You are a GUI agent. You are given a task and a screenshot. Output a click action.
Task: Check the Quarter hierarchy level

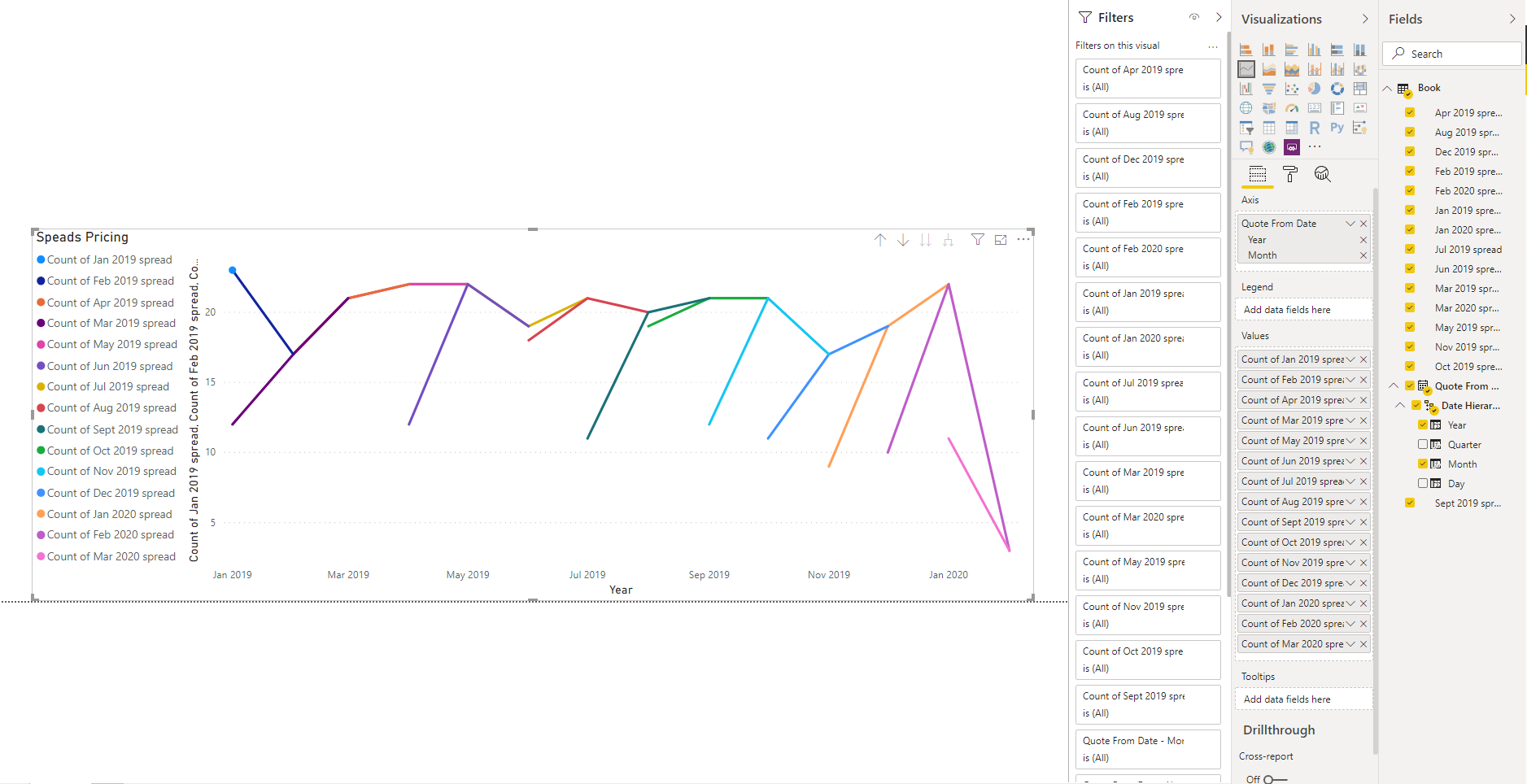pyautogui.click(x=1423, y=444)
